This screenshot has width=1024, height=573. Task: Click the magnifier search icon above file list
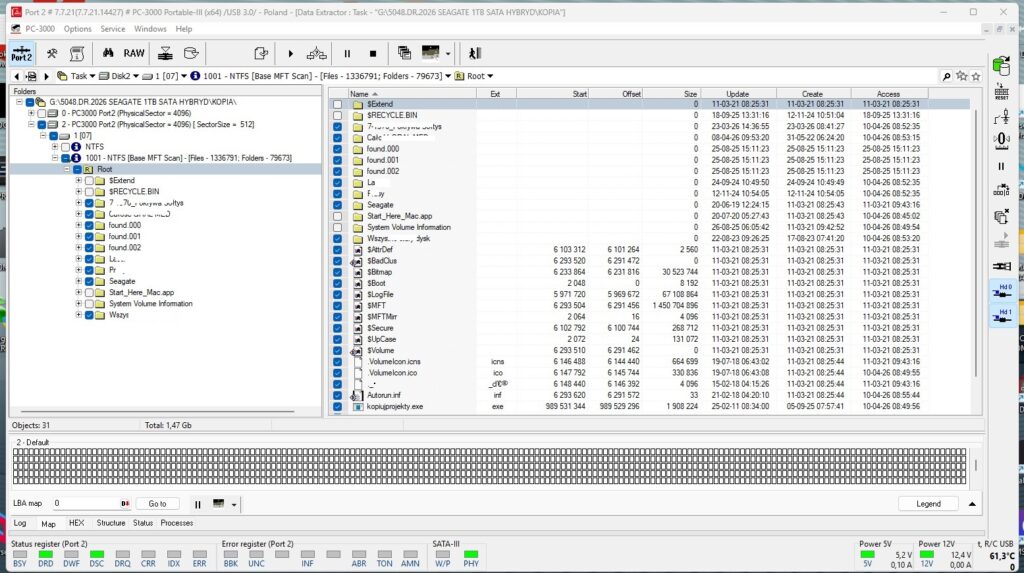click(946, 76)
